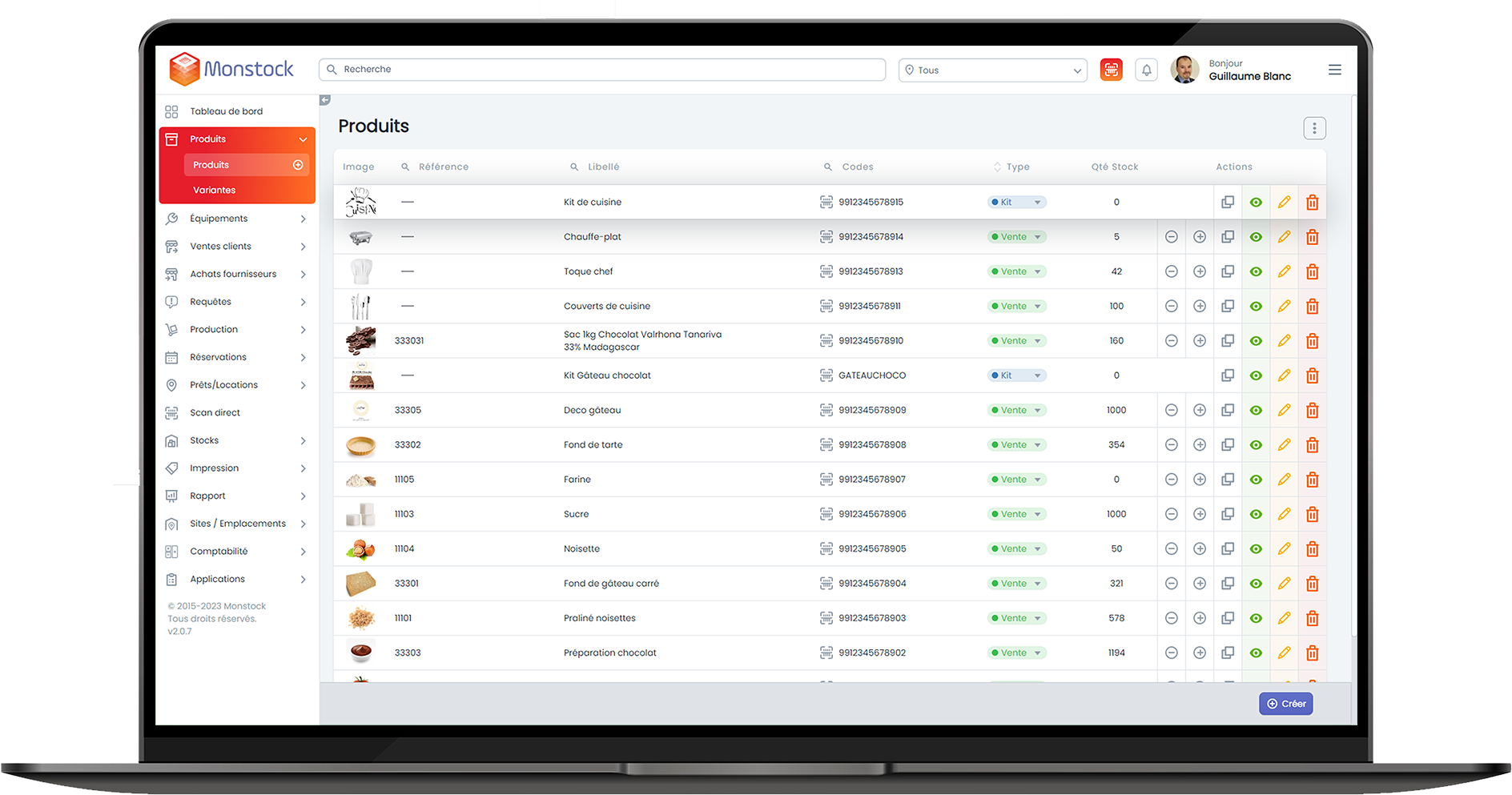
Task: Click the search icon in Référence column header
Action: pyautogui.click(x=405, y=167)
